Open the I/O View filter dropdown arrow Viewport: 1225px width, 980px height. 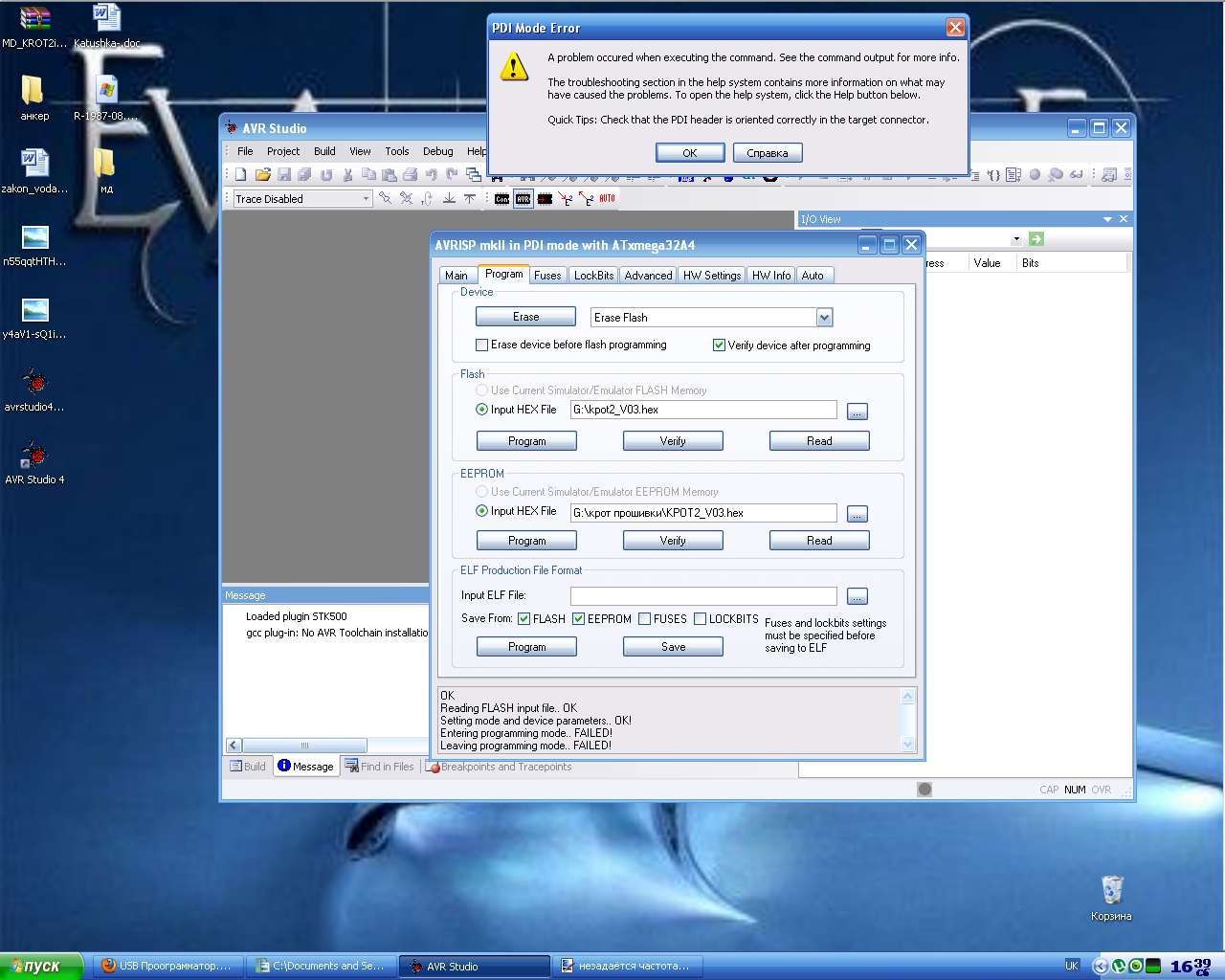1016,239
